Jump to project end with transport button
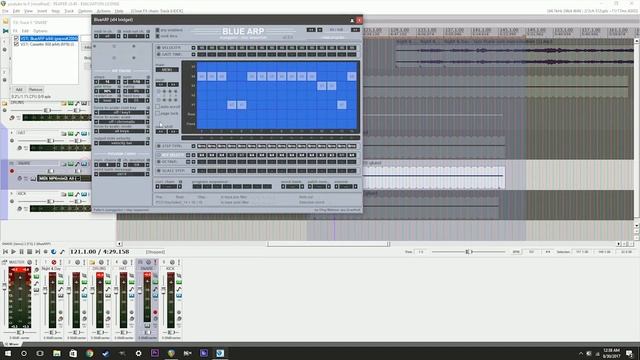The width and height of the screenshot is (640, 360). pos(38,252)
